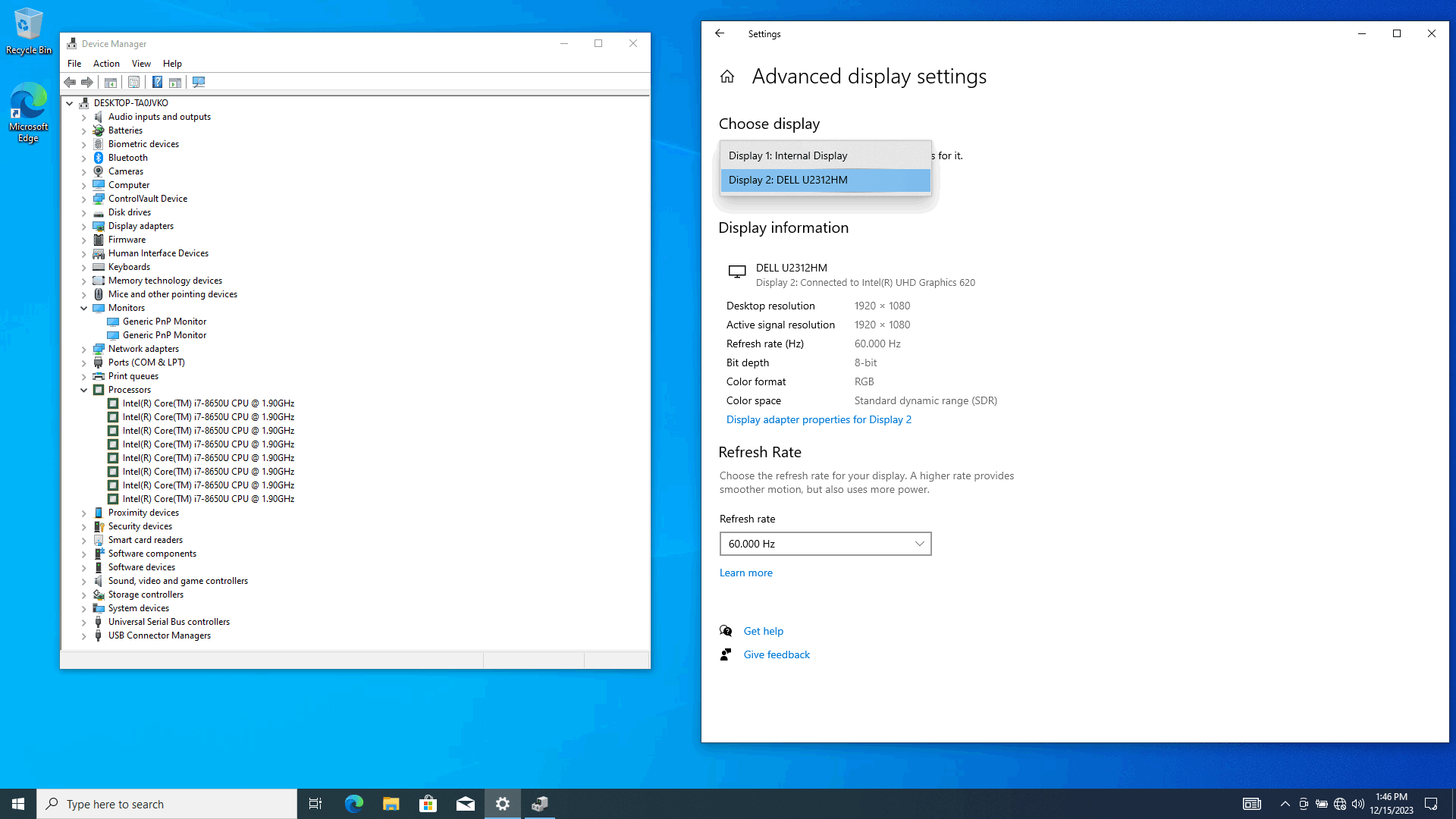Select Mice and other pointing devices
The image size is (1456, 819).
173,294
